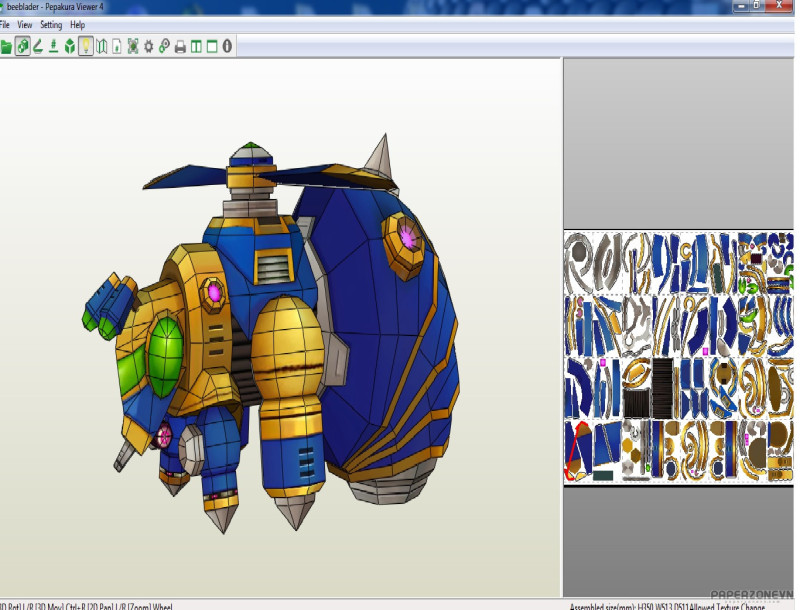Expand the Help menu

click(77, 24)
